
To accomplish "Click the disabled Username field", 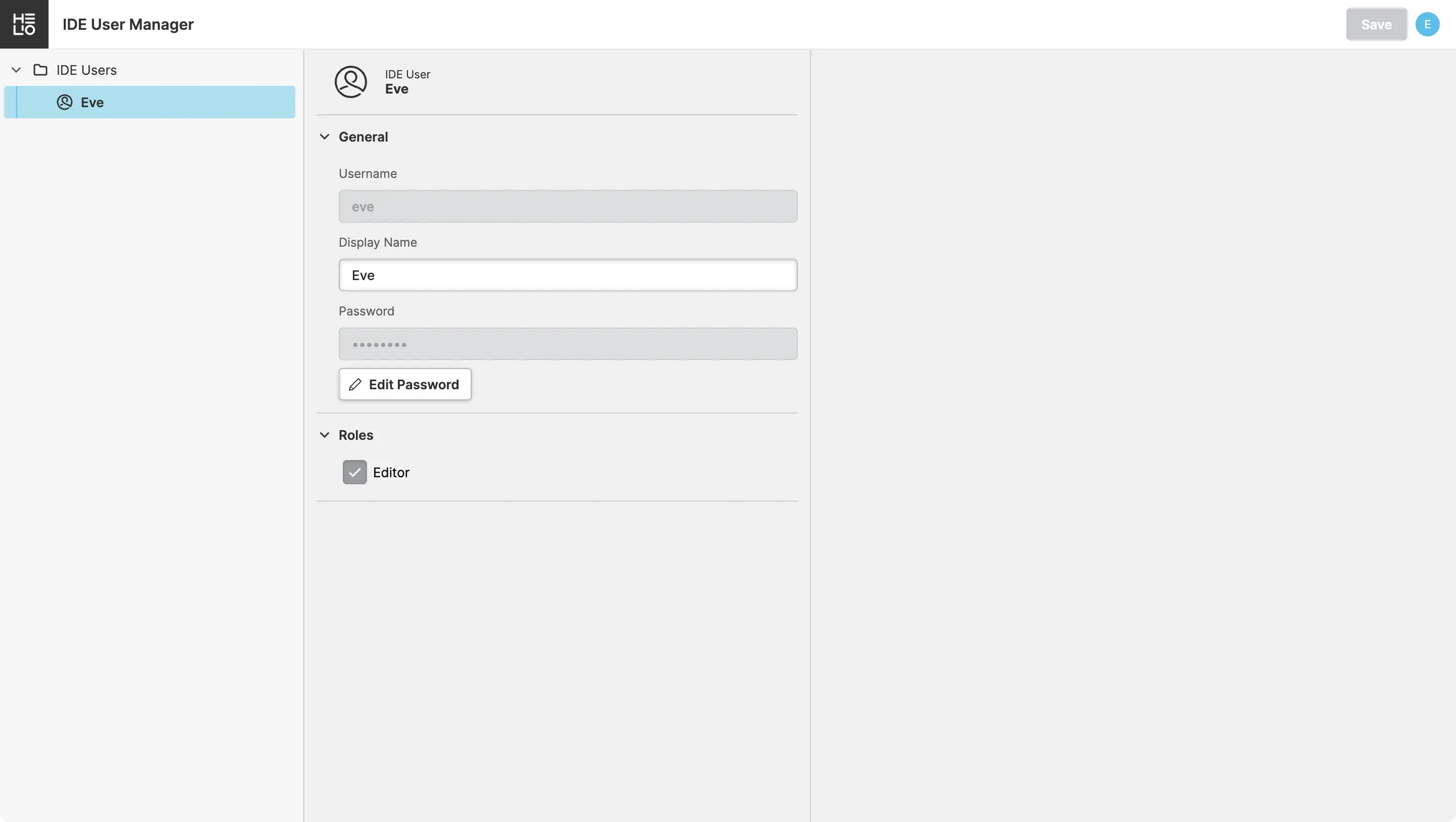I will [x=567, y=206].
